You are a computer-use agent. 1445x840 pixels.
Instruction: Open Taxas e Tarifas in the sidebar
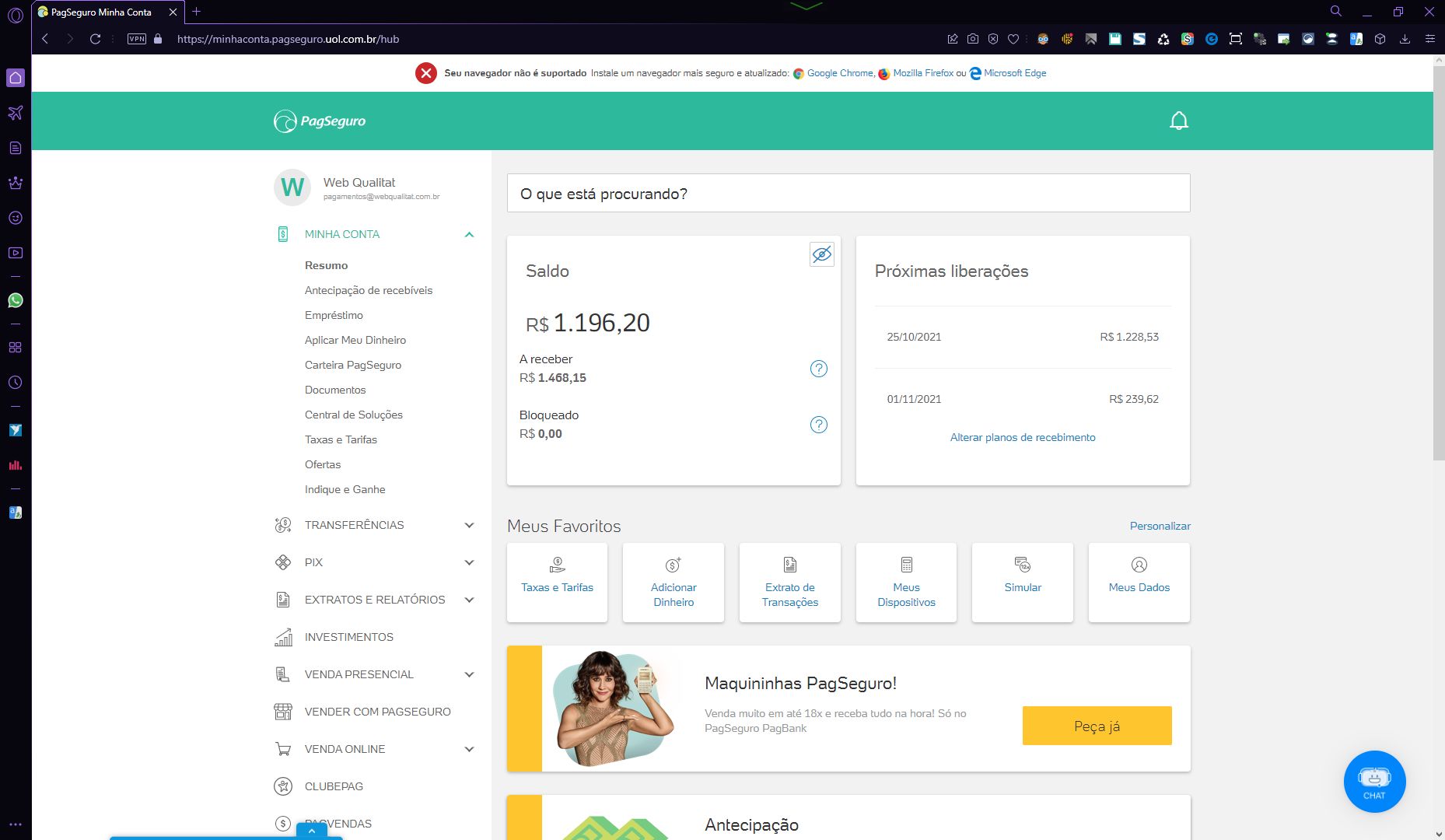[x=341, y=439]
